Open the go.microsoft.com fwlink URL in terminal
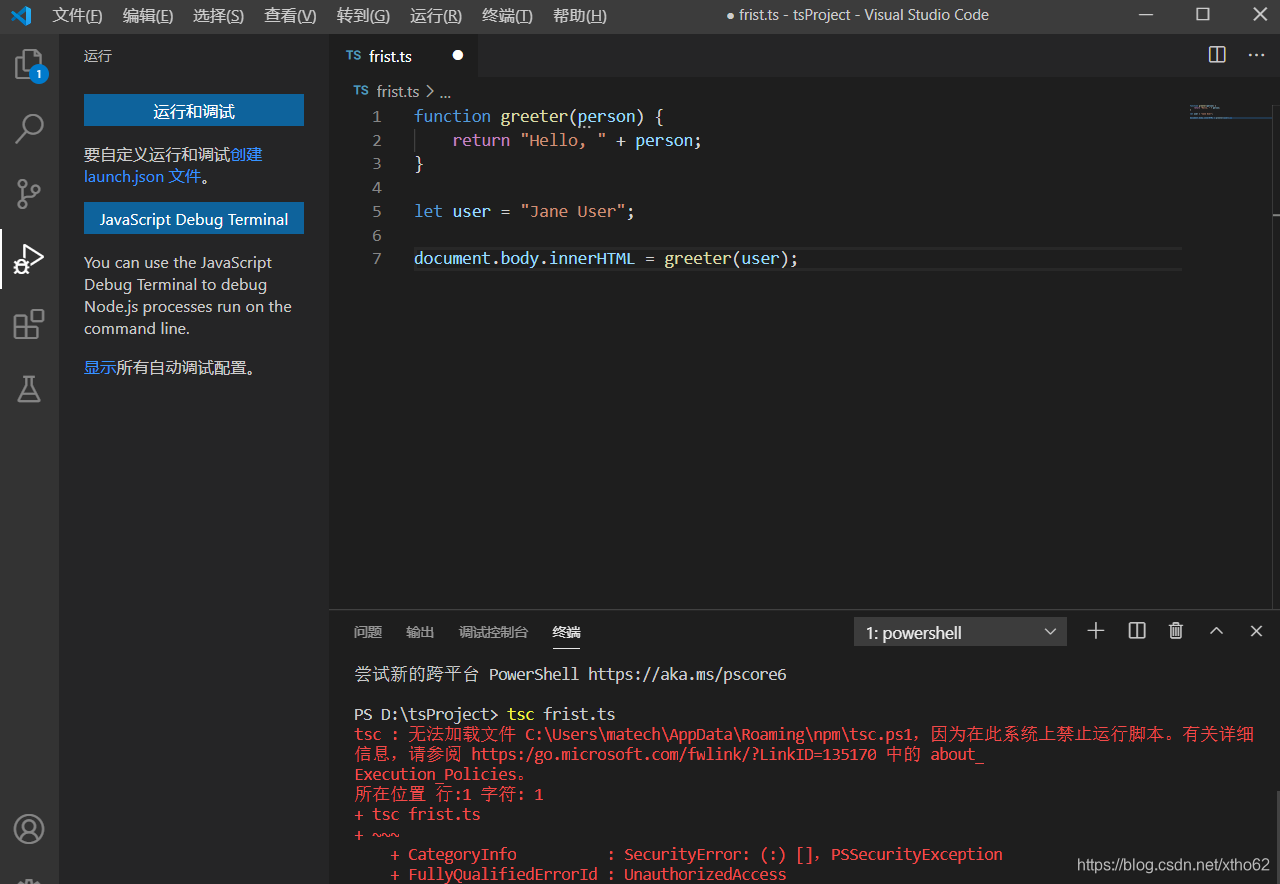 674,754
